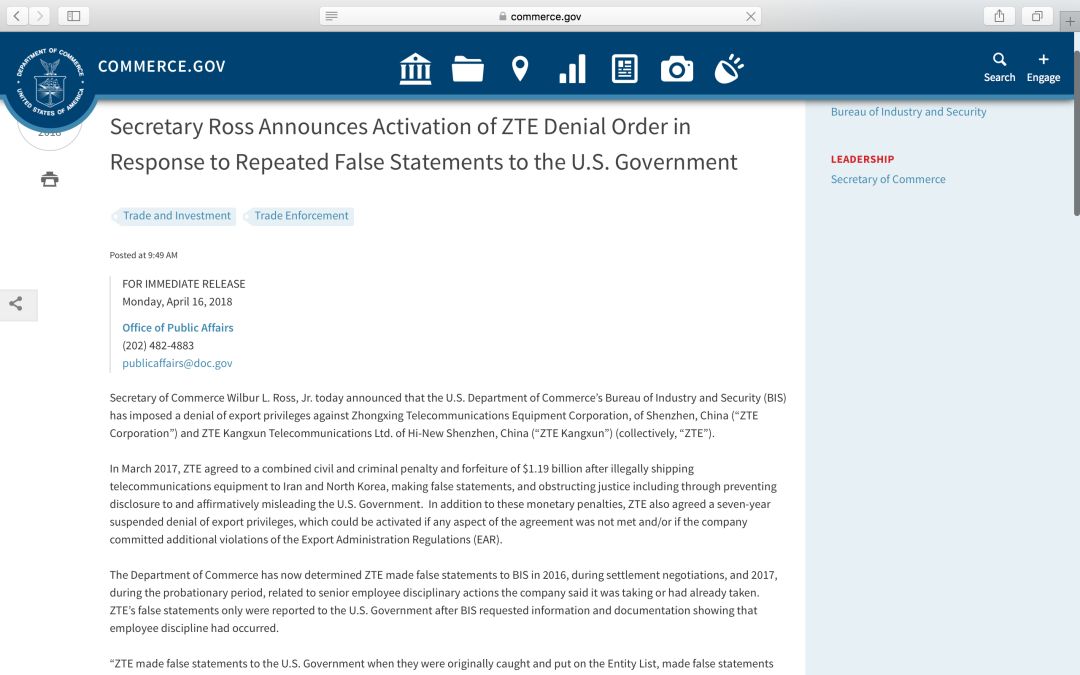1080x675 pixels.
Task: Select the Trade Enforcement tag
Action: pyautogui.click(x=300, y=216)
